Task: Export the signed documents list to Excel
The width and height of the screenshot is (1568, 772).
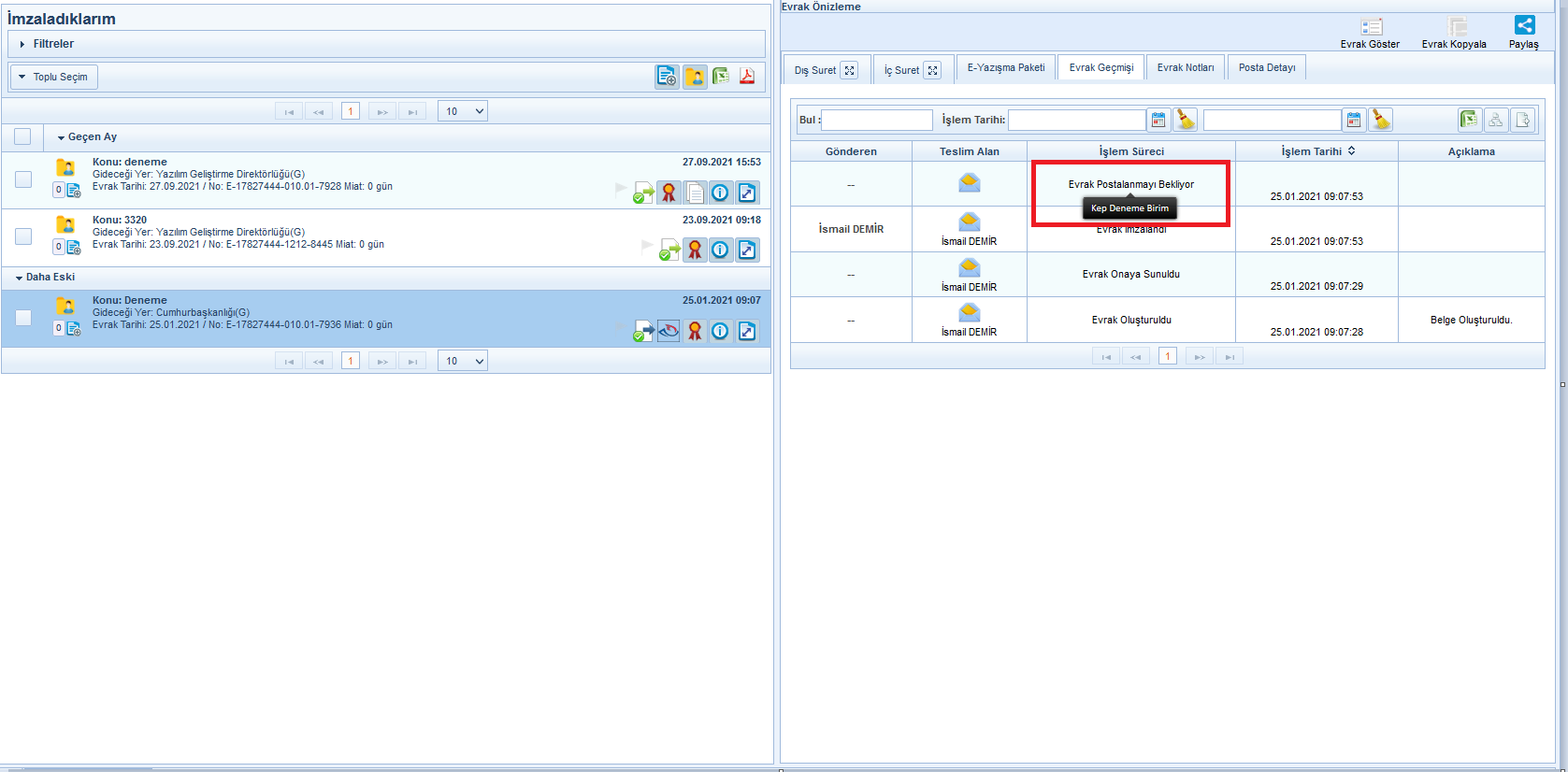Action: 721,77
